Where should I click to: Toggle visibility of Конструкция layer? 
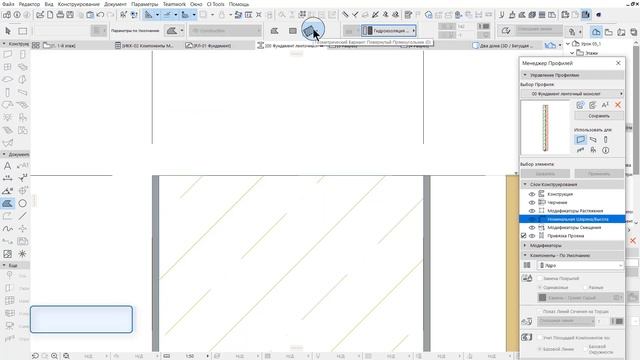click(x=532, y=194)
